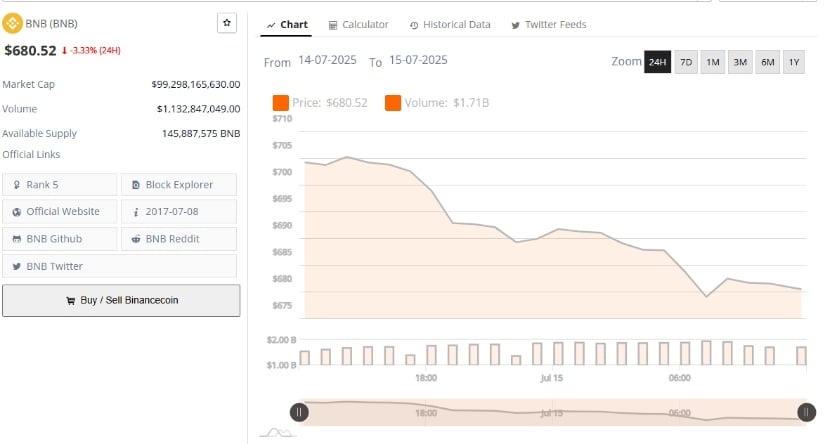The image size is (825, 444).
Task: Open the Rank 5 link
Action: (x=59, y=185)
